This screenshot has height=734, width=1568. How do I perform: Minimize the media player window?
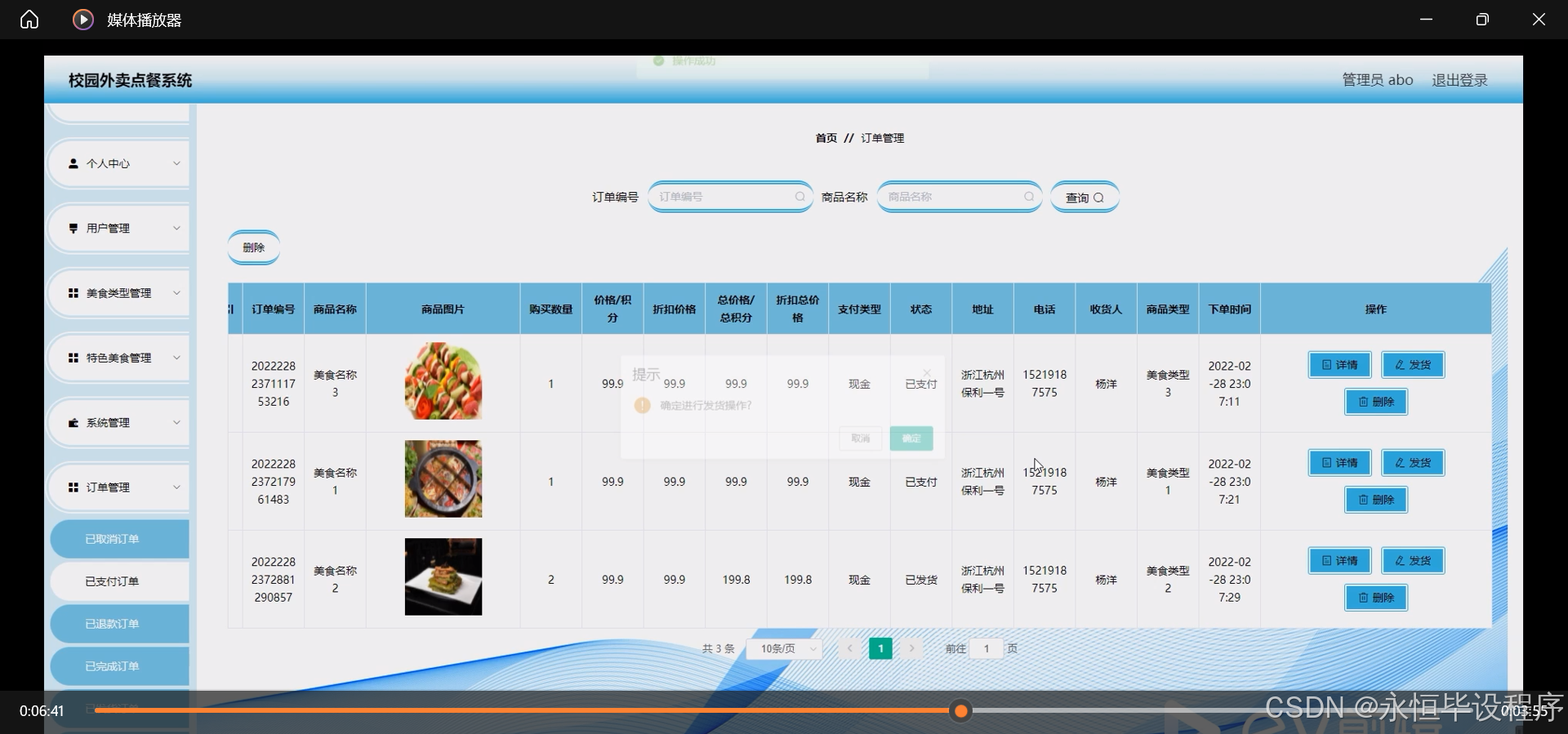point(1426,20)
